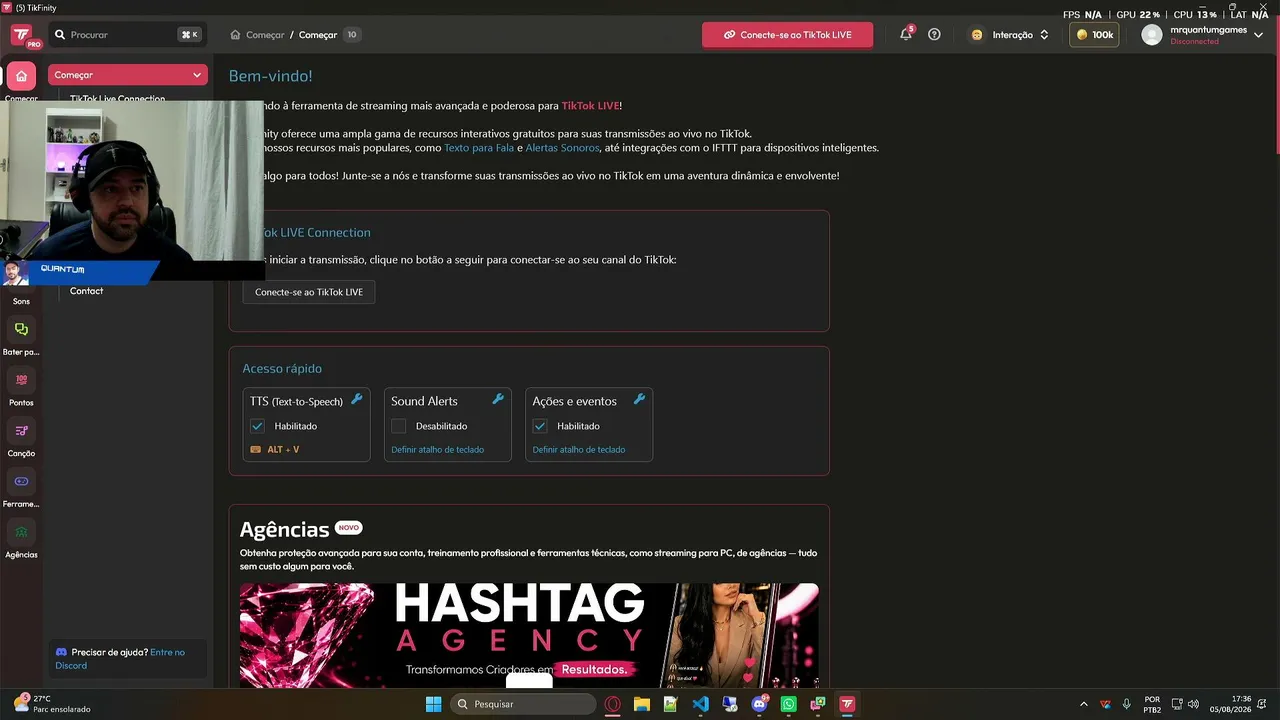Image resolution: width=1280 pixels, height=720 pixels.
Task: Click the breadcrumb home icon
Action: [x=235, y=35]
